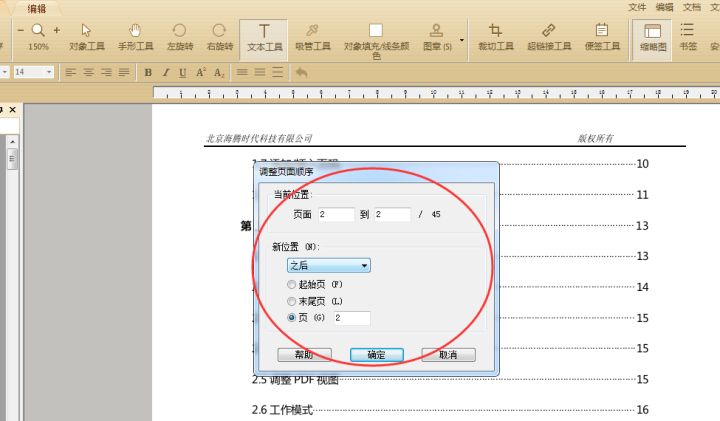
Task: Click the 取消 button in dialog
Action: 449,354
